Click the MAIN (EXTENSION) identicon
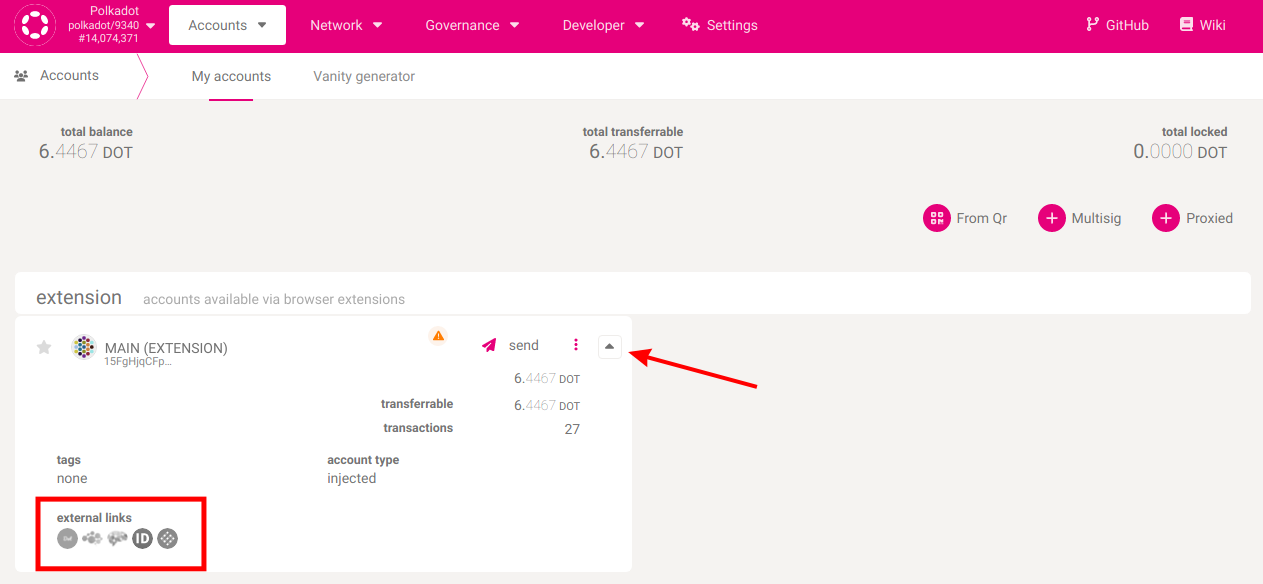 click(x=84, y=347)
